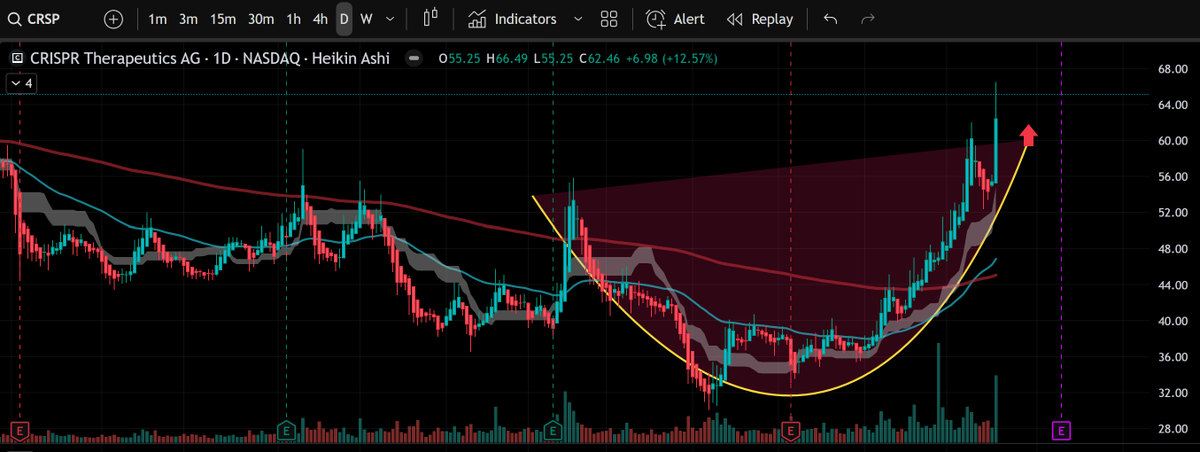
Task: Click the high value H66.49
Action: [506, 59]
